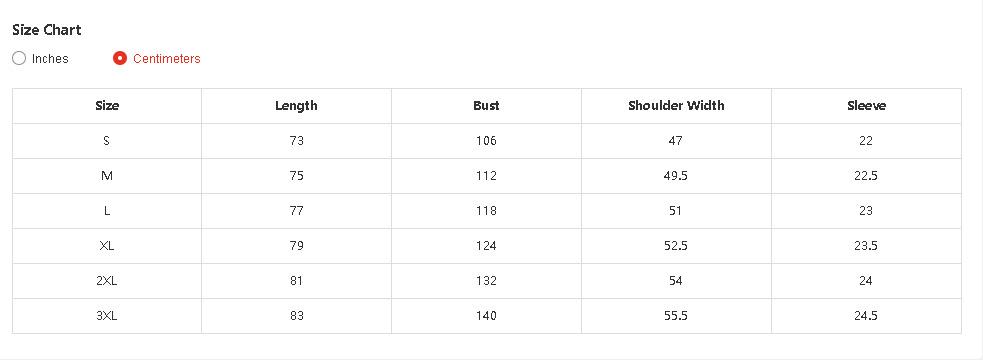This screenshot has height=360, width=983.
Task: Click the S size row label
Action: coord(107,140)
